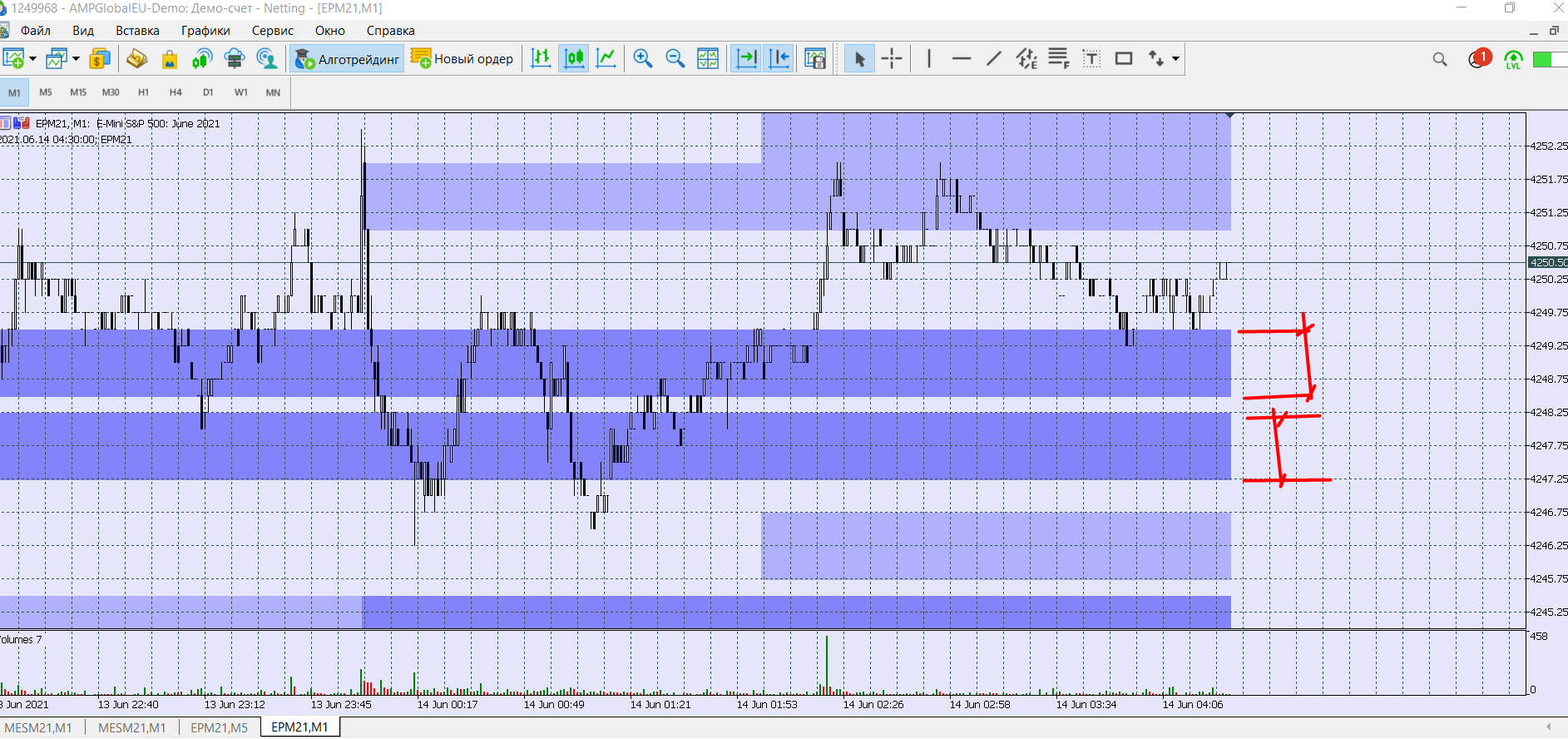This screenshot has width=1568, height=739.
Task: Select the equidistant channel tool
Action: pyautogui.click(x=1026, y=58)
